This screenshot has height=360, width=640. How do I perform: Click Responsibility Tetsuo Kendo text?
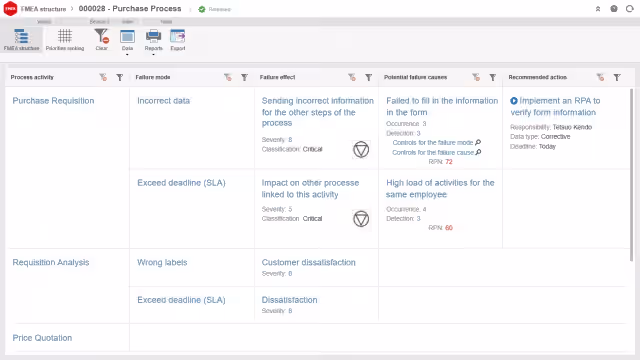551,127
